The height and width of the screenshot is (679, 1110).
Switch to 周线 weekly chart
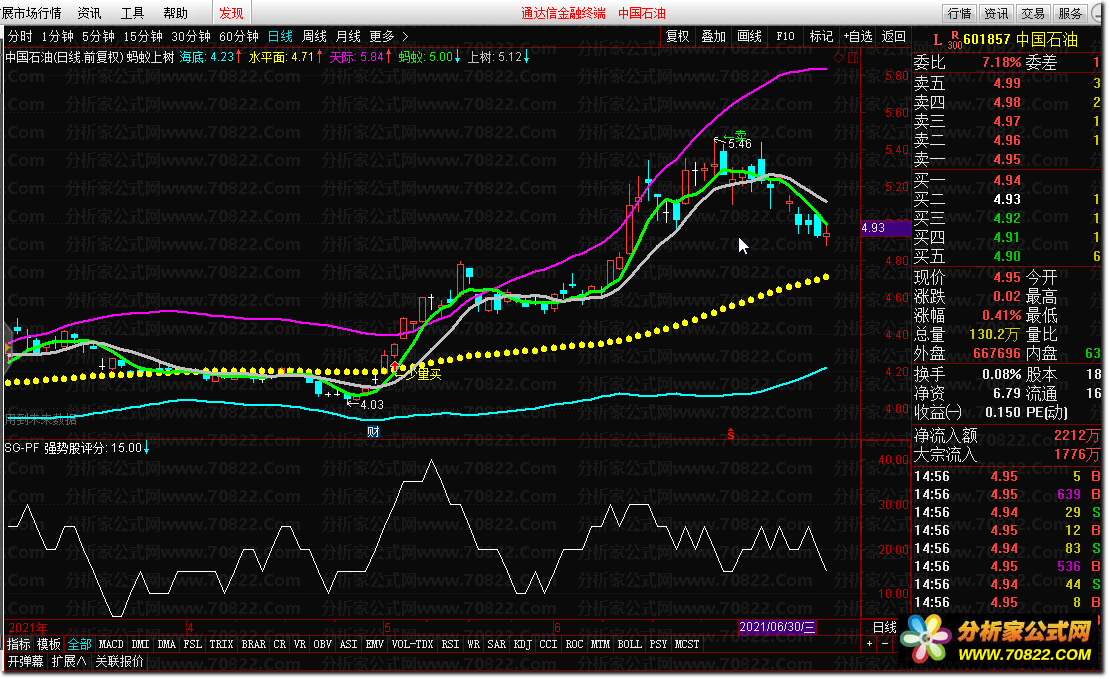pos(314,36)
